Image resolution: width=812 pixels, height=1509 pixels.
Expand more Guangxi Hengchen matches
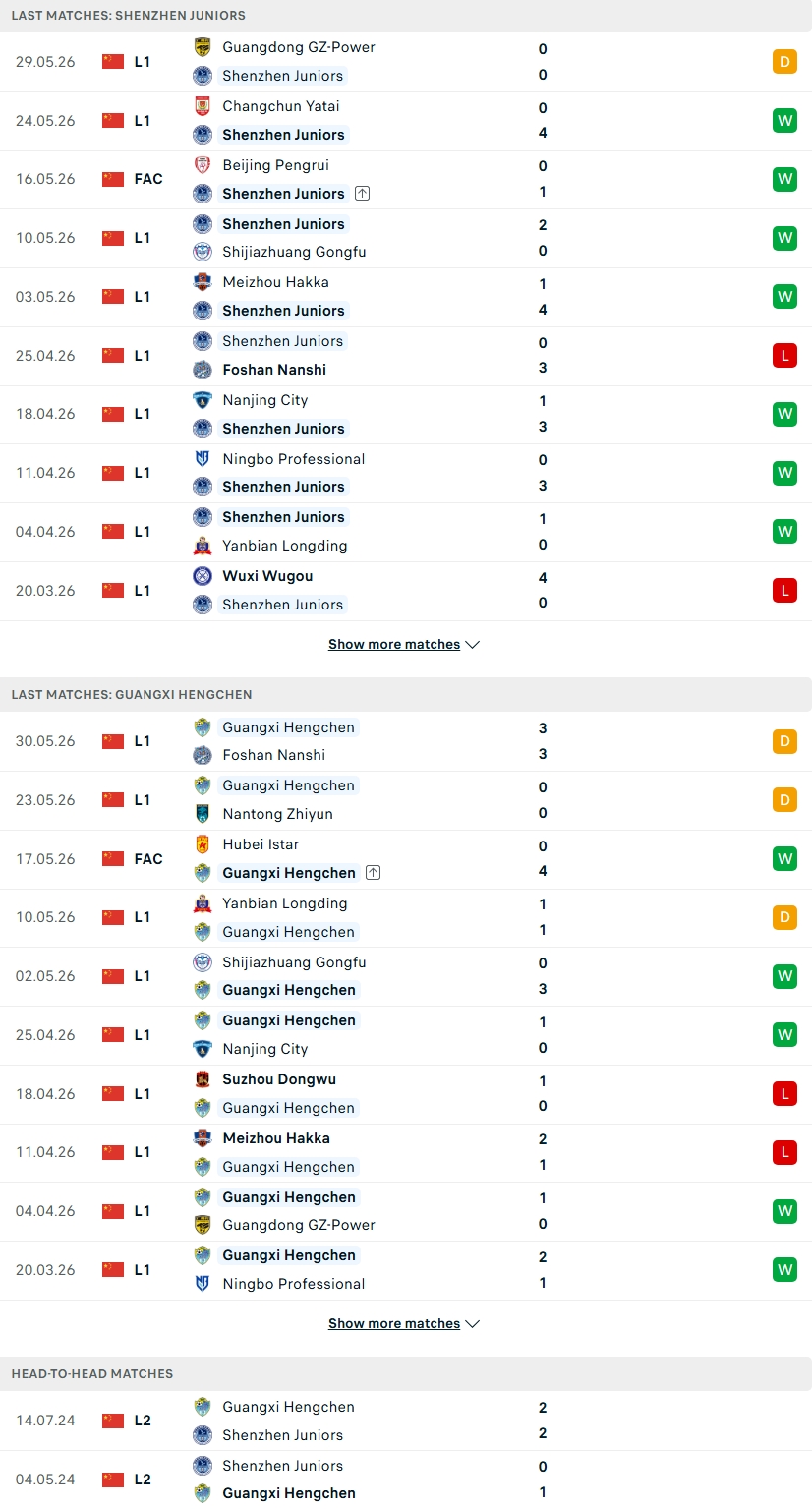[x=404, y=1324]
